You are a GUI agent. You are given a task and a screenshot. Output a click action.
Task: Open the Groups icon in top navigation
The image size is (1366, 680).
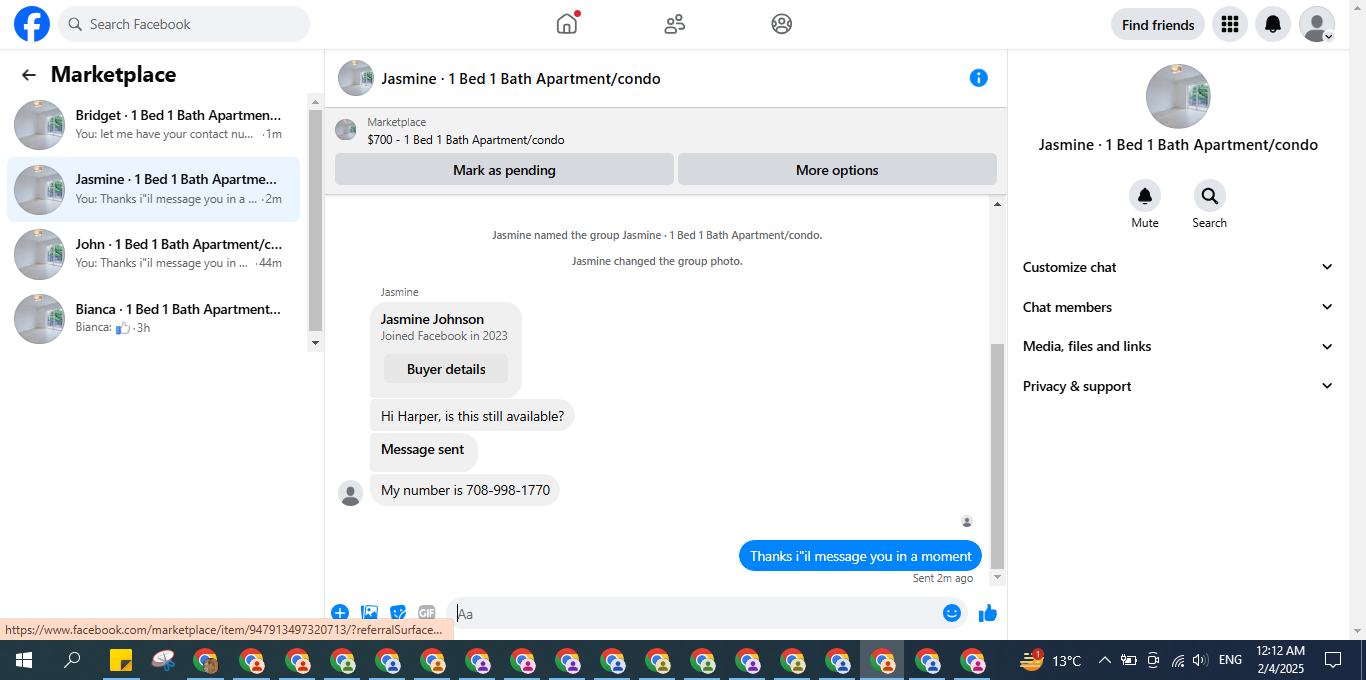pos(782,24)
